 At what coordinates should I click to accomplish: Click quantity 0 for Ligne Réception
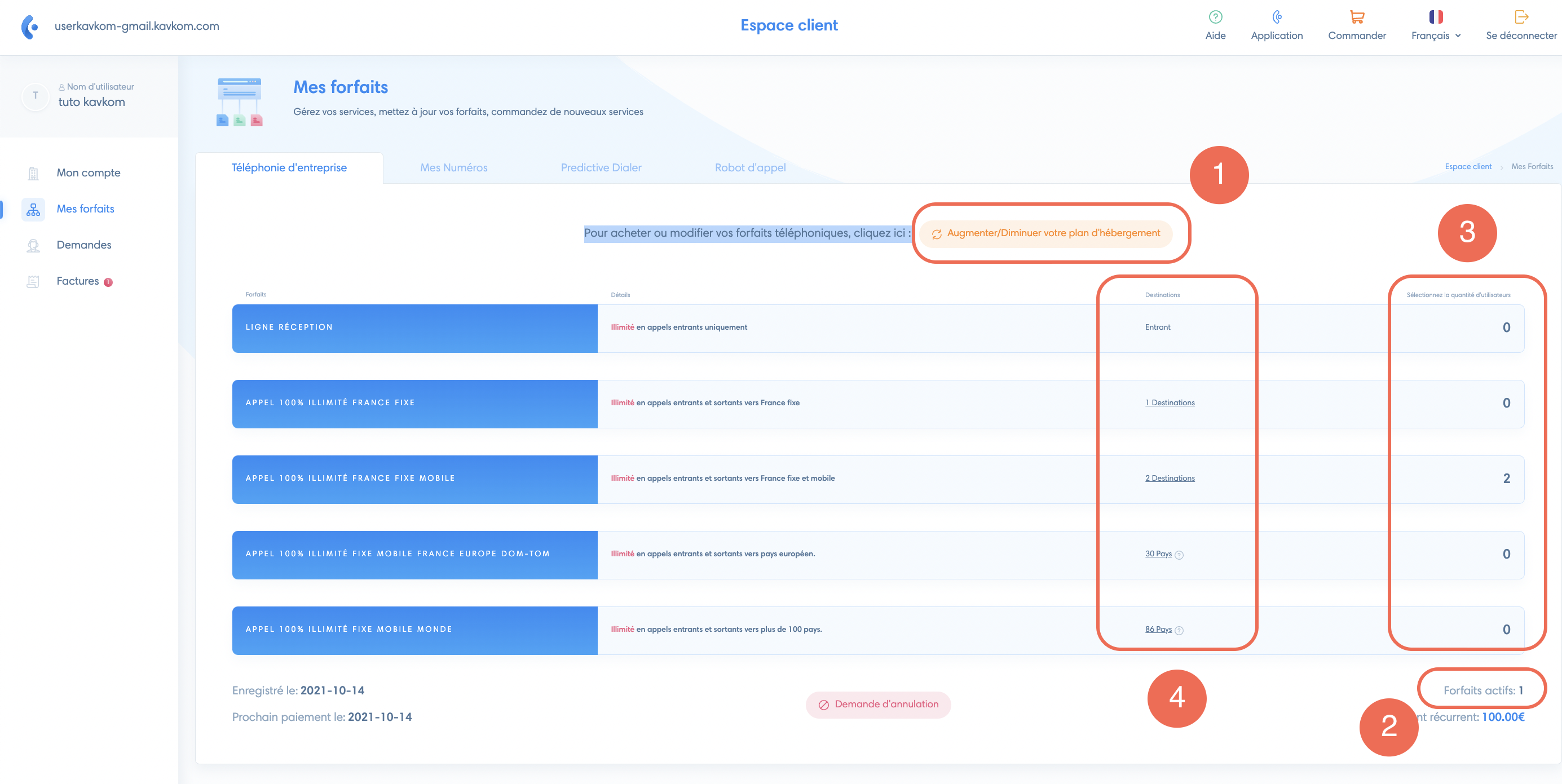[x=1506, y=328]
